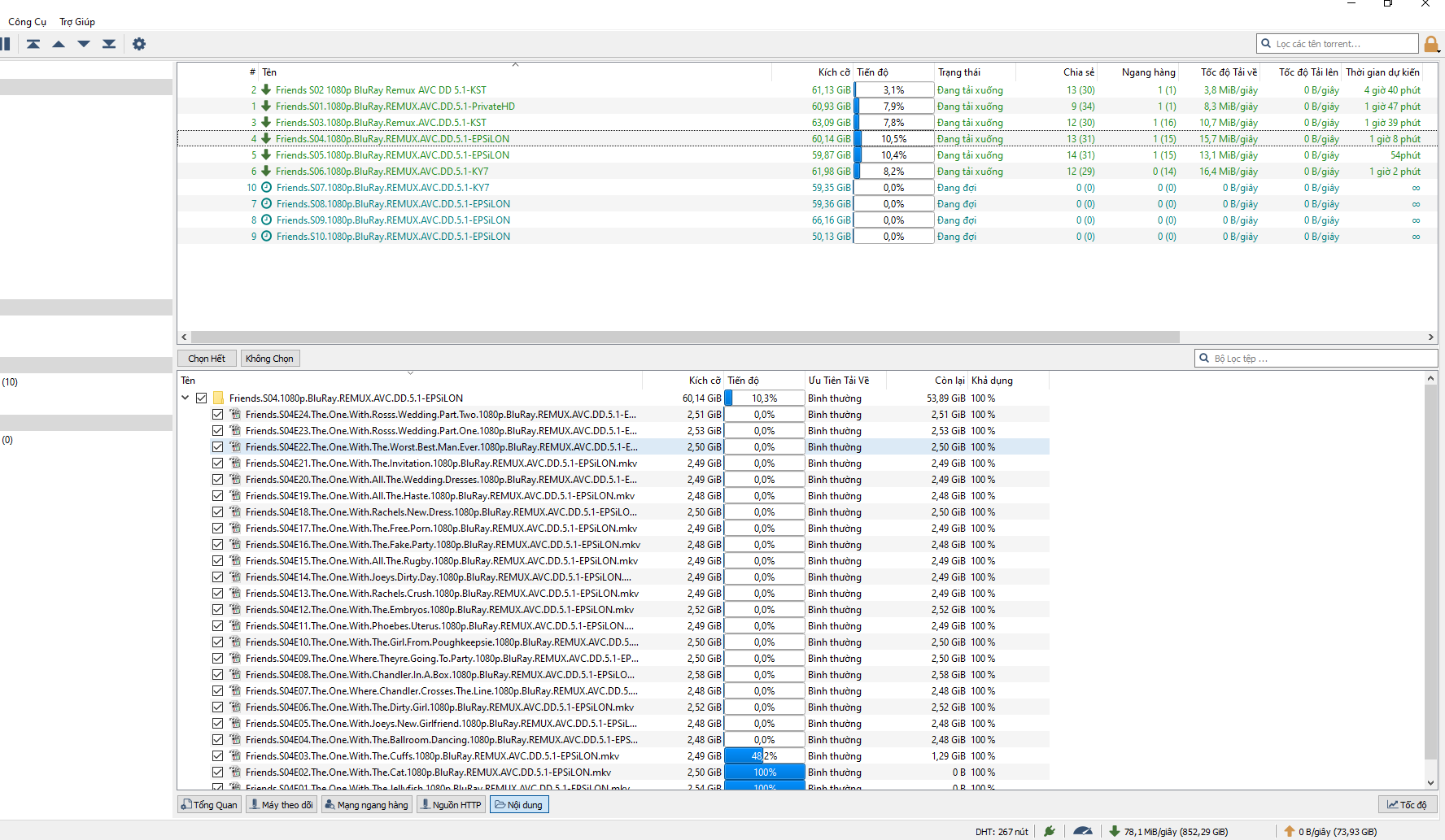
Task: Click video file icon of S04E03 The.Cuffs row
Action: [235, 755]
